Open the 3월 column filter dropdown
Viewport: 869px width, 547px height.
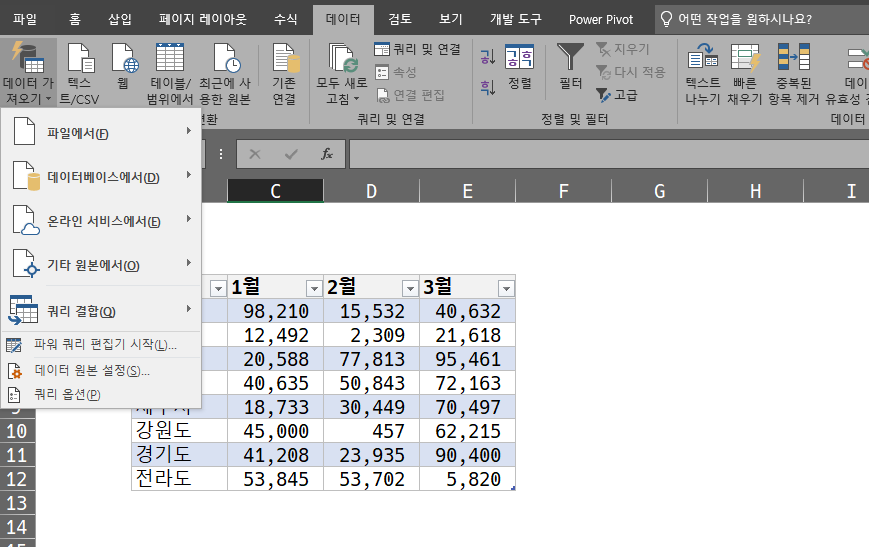click(x=506, y=288)
